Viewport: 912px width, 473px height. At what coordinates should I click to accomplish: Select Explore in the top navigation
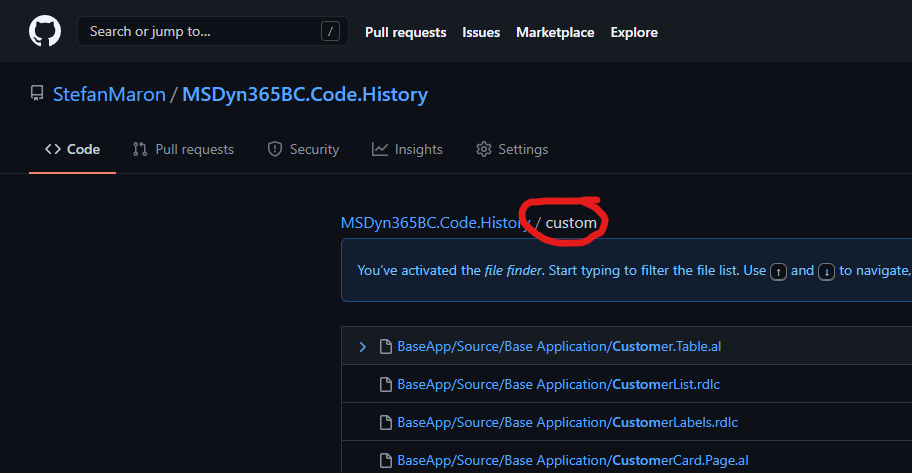coord(634,32)
